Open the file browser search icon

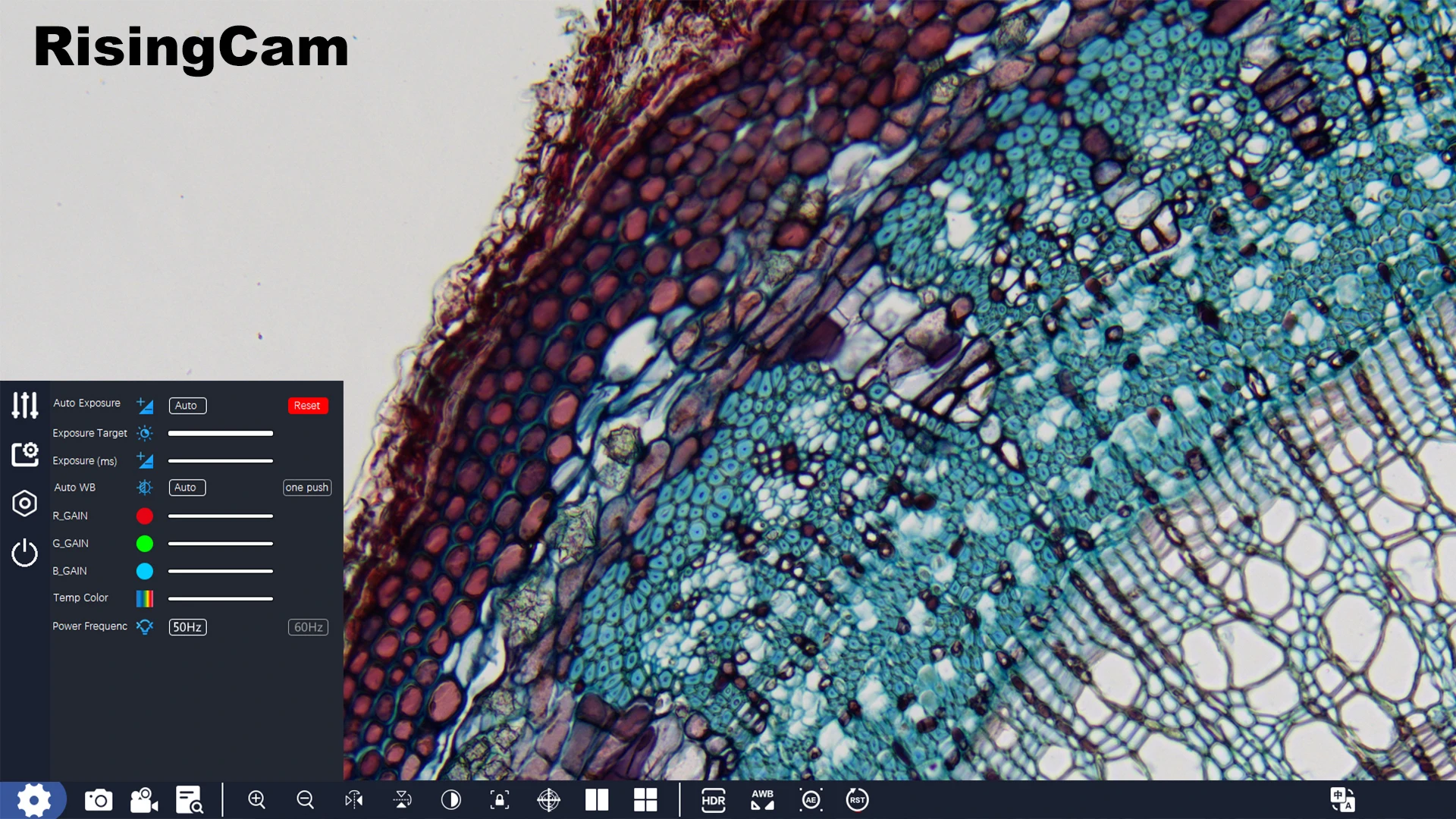[190, 800]
